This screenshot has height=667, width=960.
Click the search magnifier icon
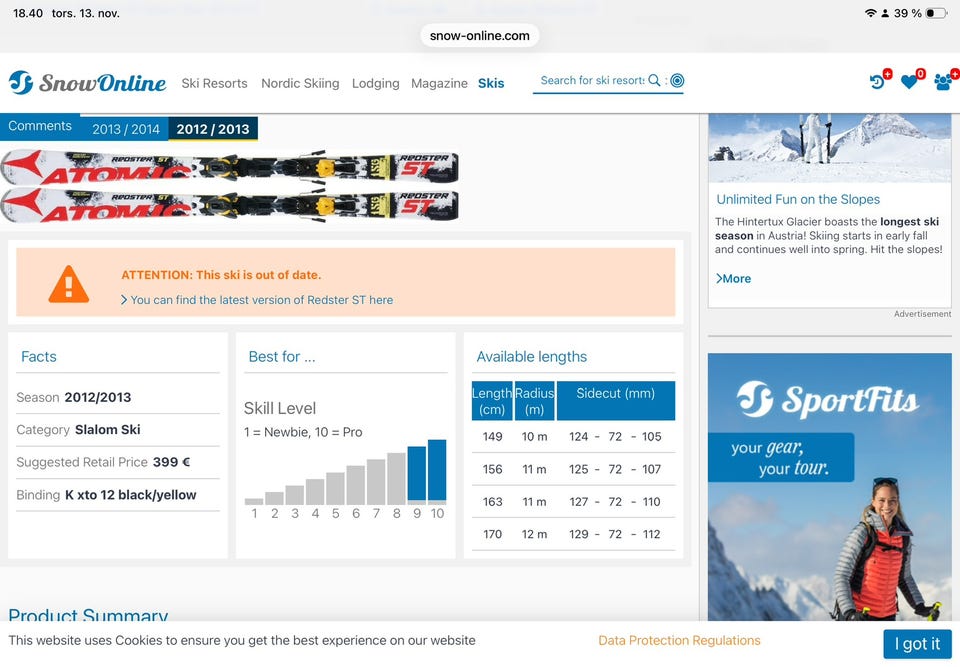tap(654, 80)
